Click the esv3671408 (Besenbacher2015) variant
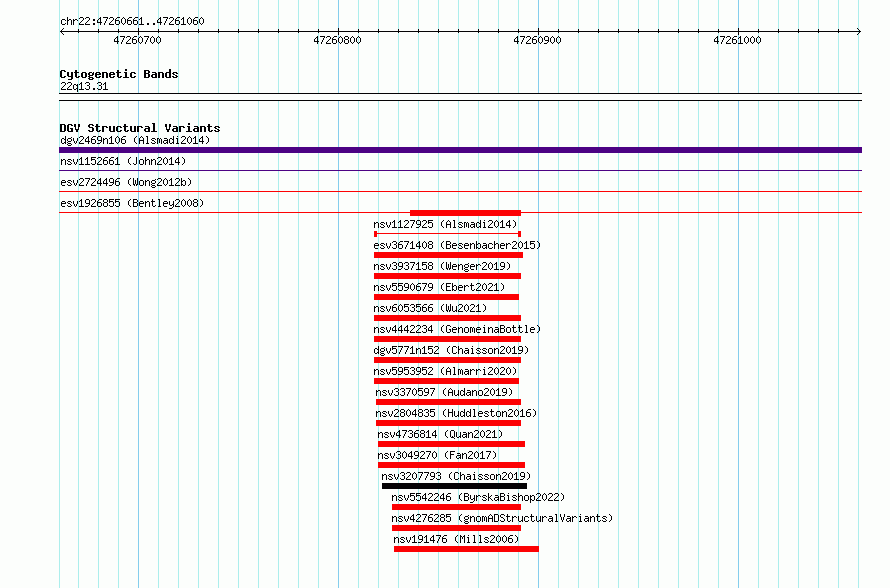 (457, 245)
